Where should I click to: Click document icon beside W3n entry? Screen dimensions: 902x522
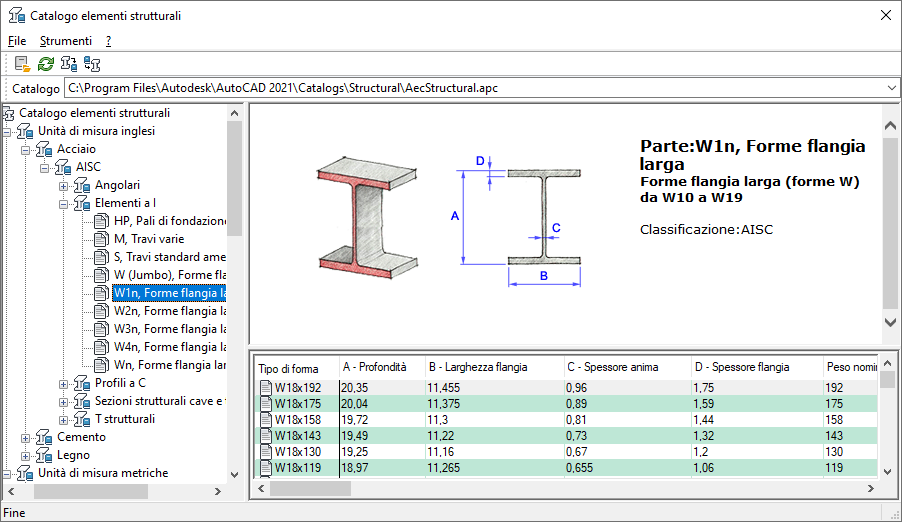[x=101, y=329]
